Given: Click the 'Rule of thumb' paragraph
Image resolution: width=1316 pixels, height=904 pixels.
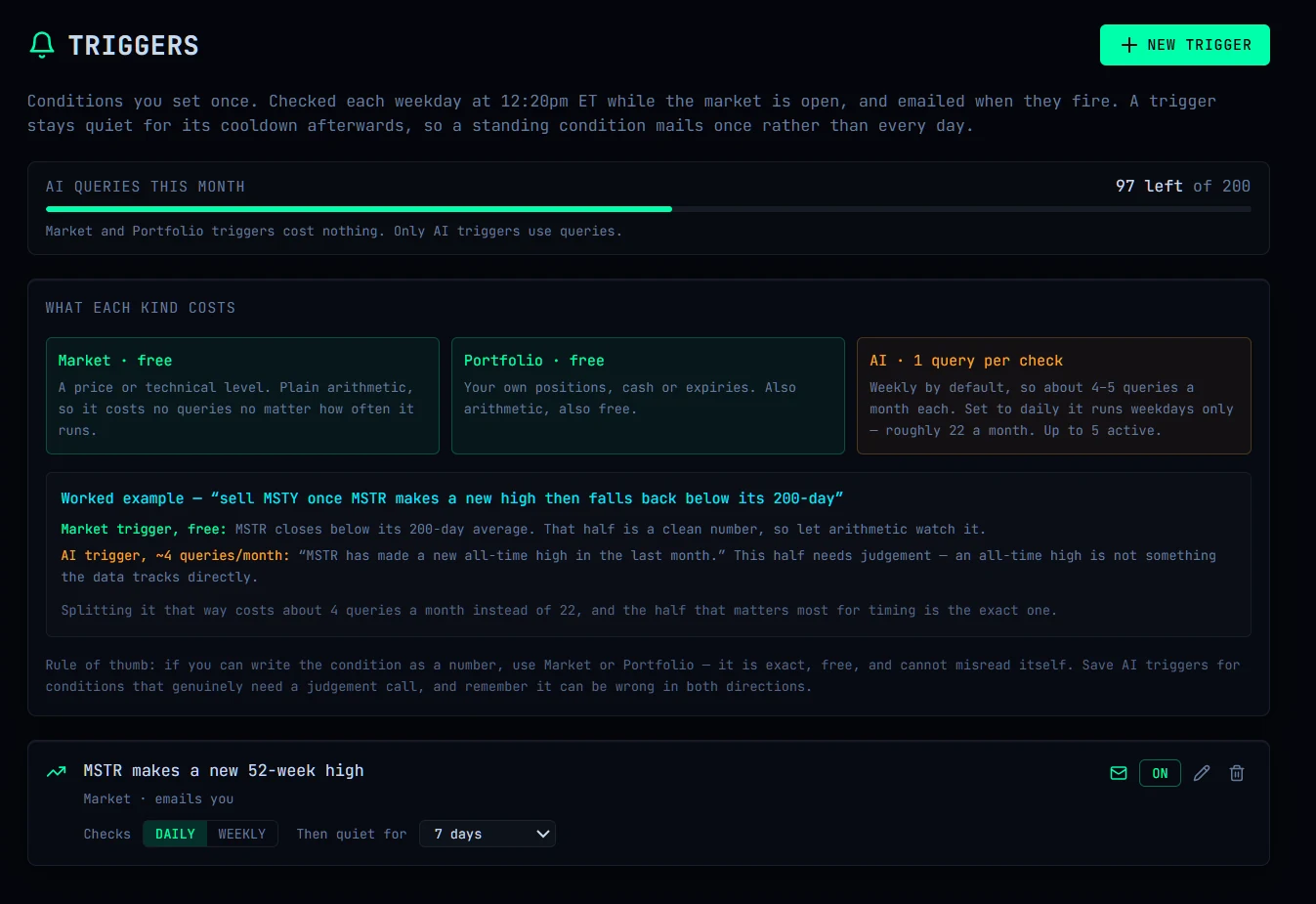Looking at the screenshot, I should pyautogui.click(x=643, y=675).
